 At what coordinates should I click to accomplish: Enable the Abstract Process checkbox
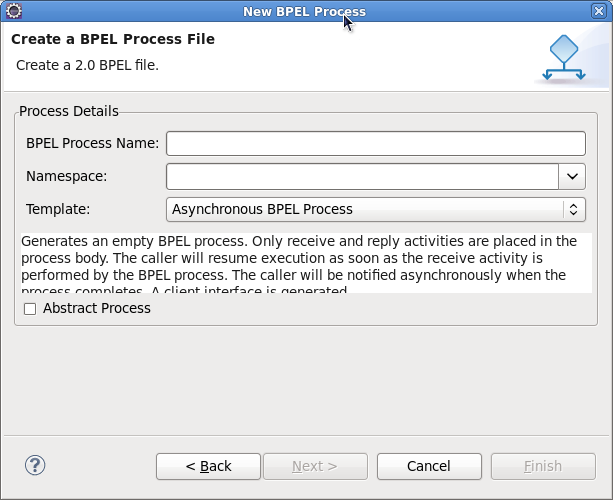pos(30,309)
